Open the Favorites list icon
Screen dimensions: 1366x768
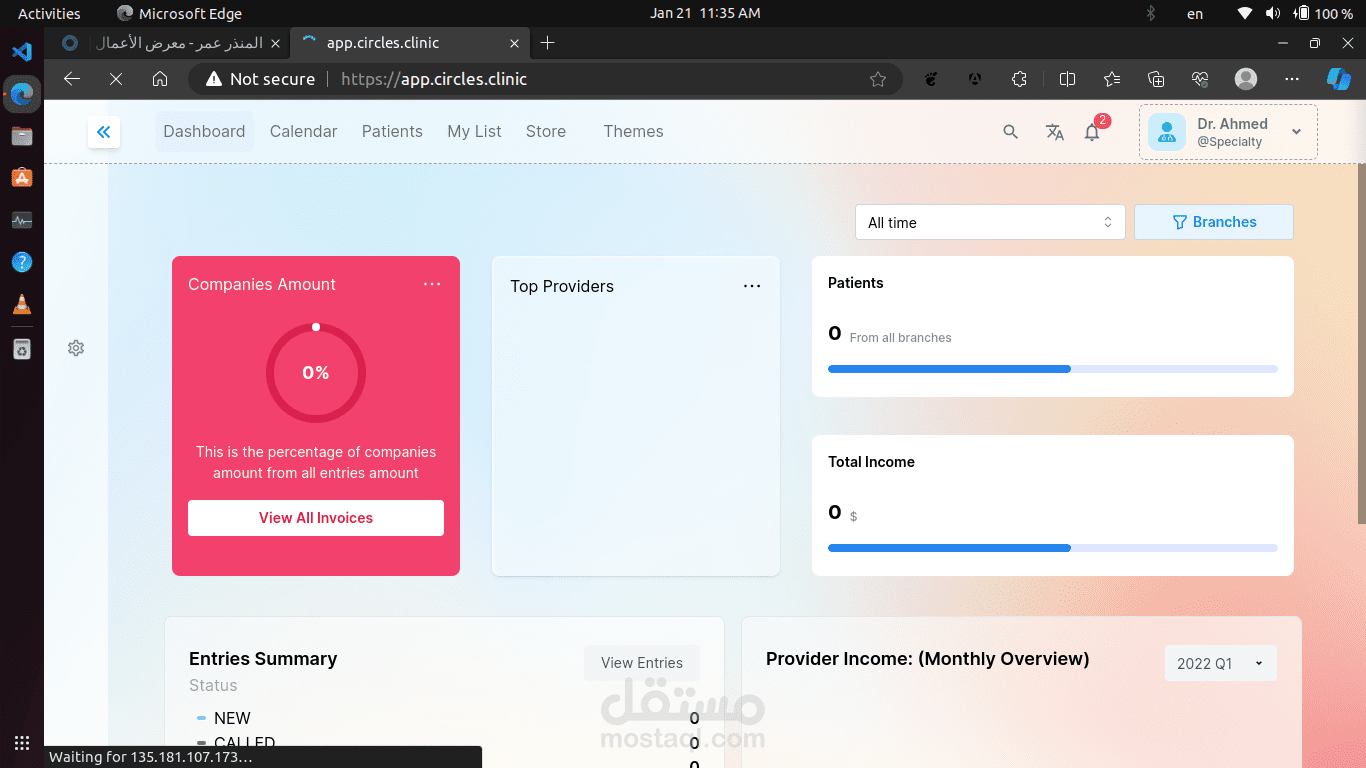click(x=1112, y=79)
